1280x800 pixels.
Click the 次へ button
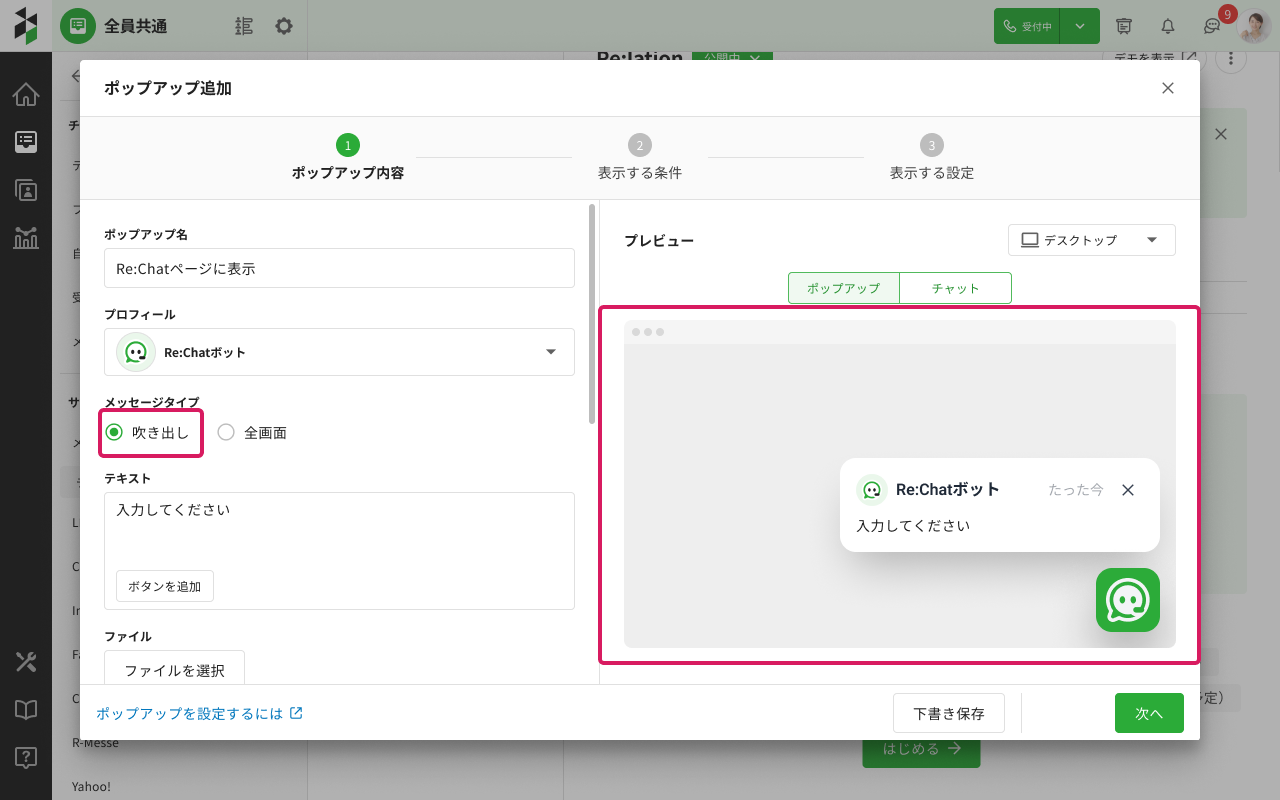[x=1149, y=713]
